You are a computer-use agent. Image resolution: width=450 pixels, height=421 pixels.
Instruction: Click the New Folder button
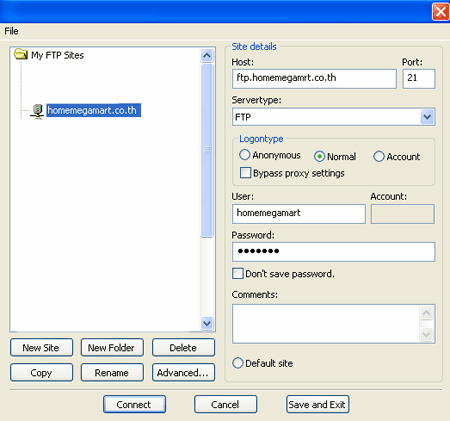112,348
